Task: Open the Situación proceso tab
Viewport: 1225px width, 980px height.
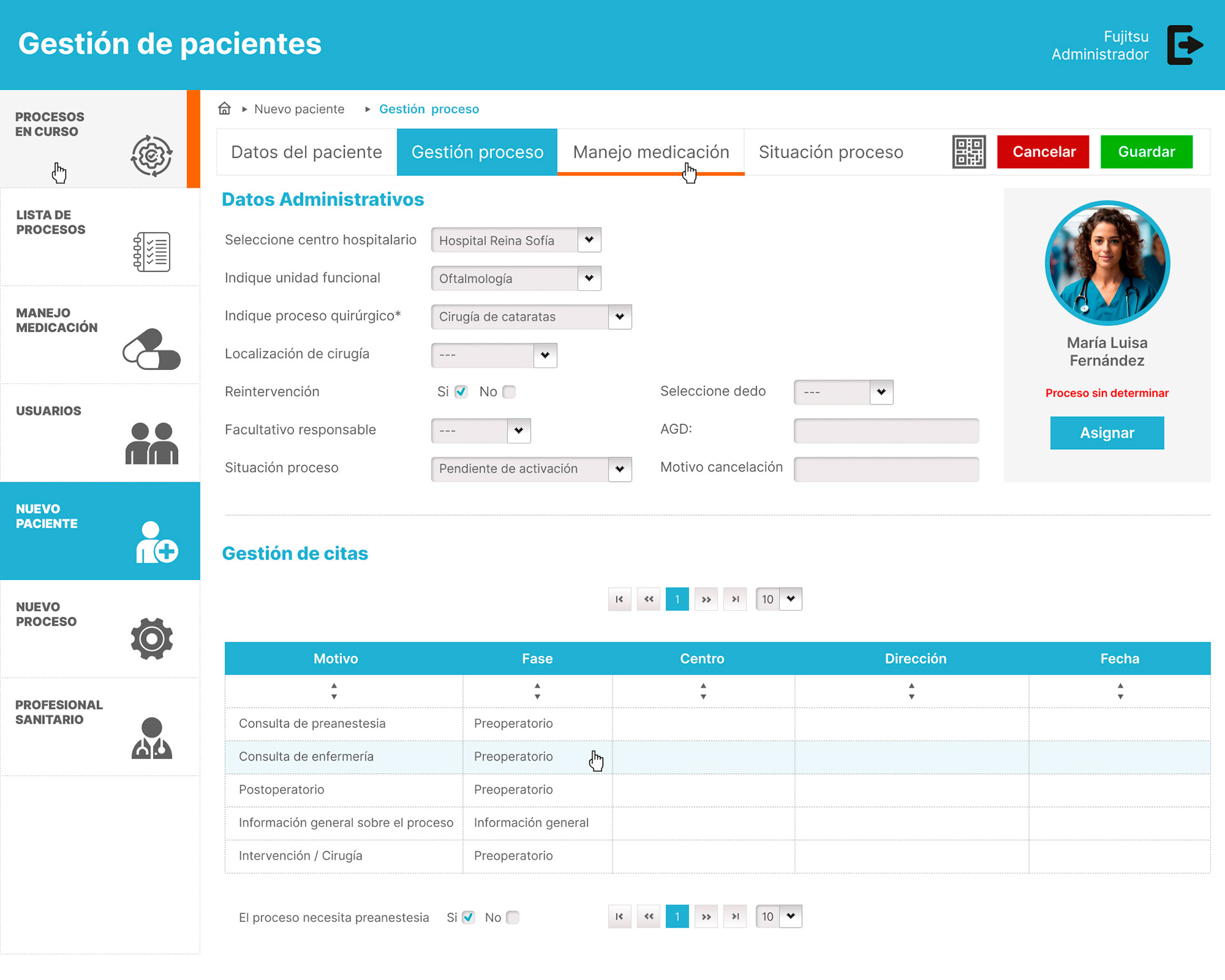Action: coord(831,152)
